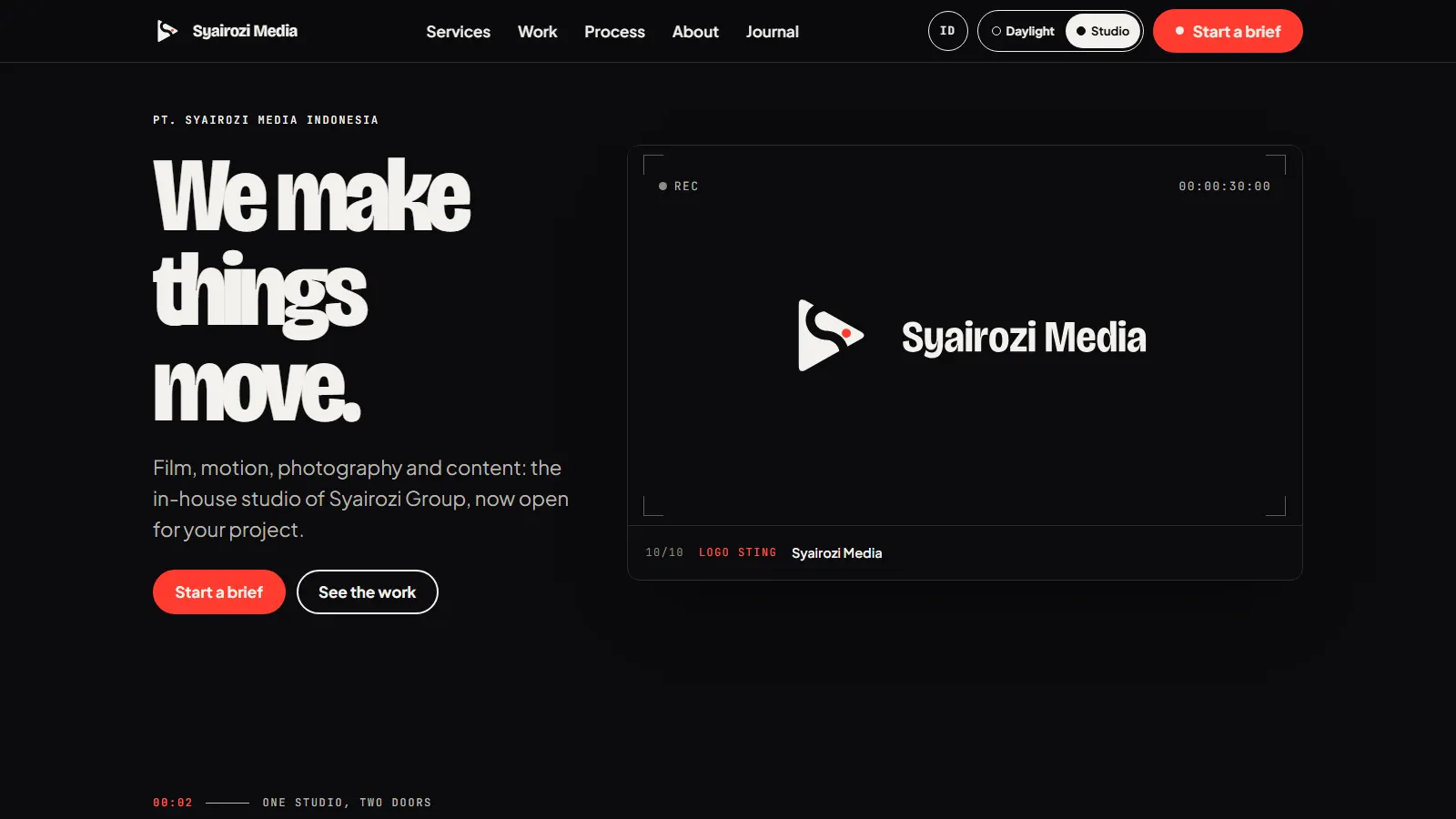The width and height of the screenshot is (1456, 819).
Task: Click the 00:00:30:00 timecode
Action: click(1224, 186)
